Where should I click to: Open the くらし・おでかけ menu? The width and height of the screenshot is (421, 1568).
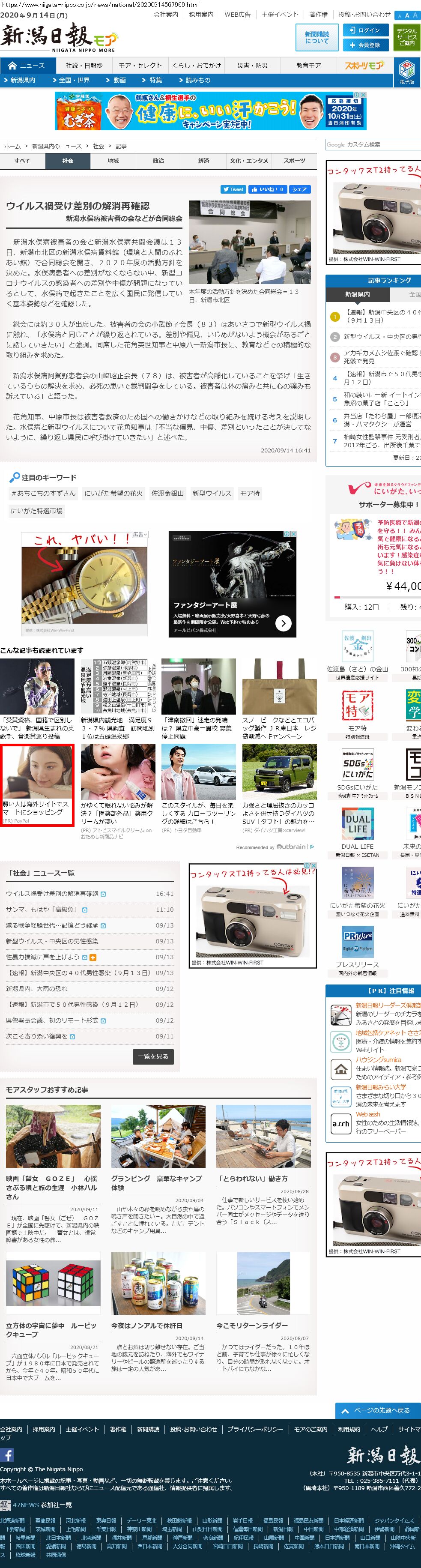coord(197,66)
